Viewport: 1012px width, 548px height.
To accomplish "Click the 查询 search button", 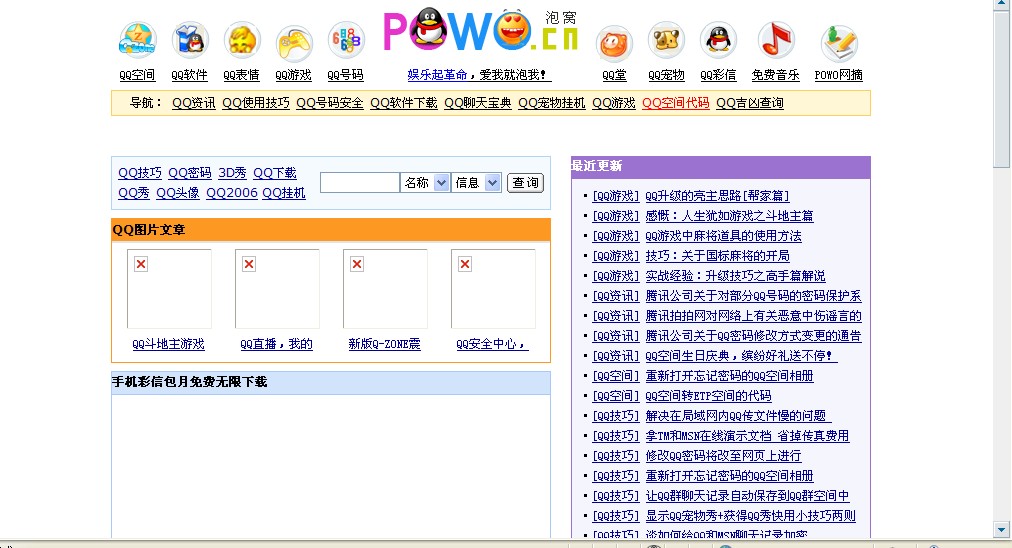I will [x=525, y=183].
